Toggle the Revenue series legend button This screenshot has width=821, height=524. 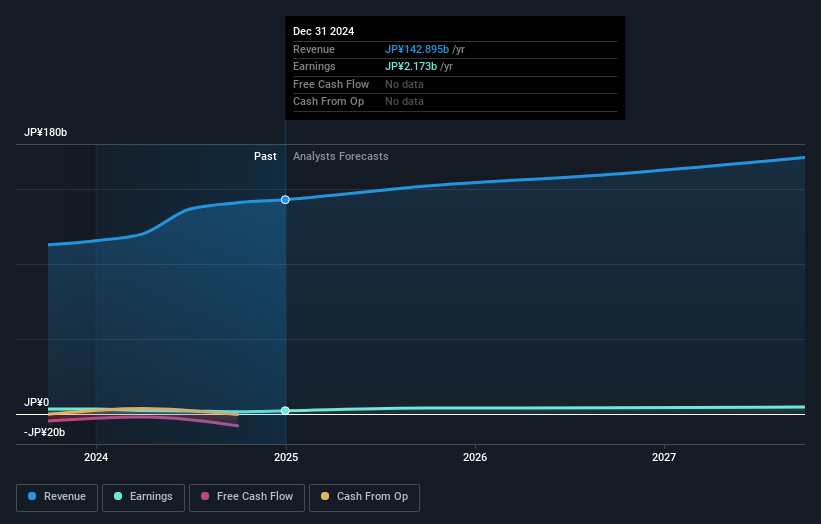(57, 497)
